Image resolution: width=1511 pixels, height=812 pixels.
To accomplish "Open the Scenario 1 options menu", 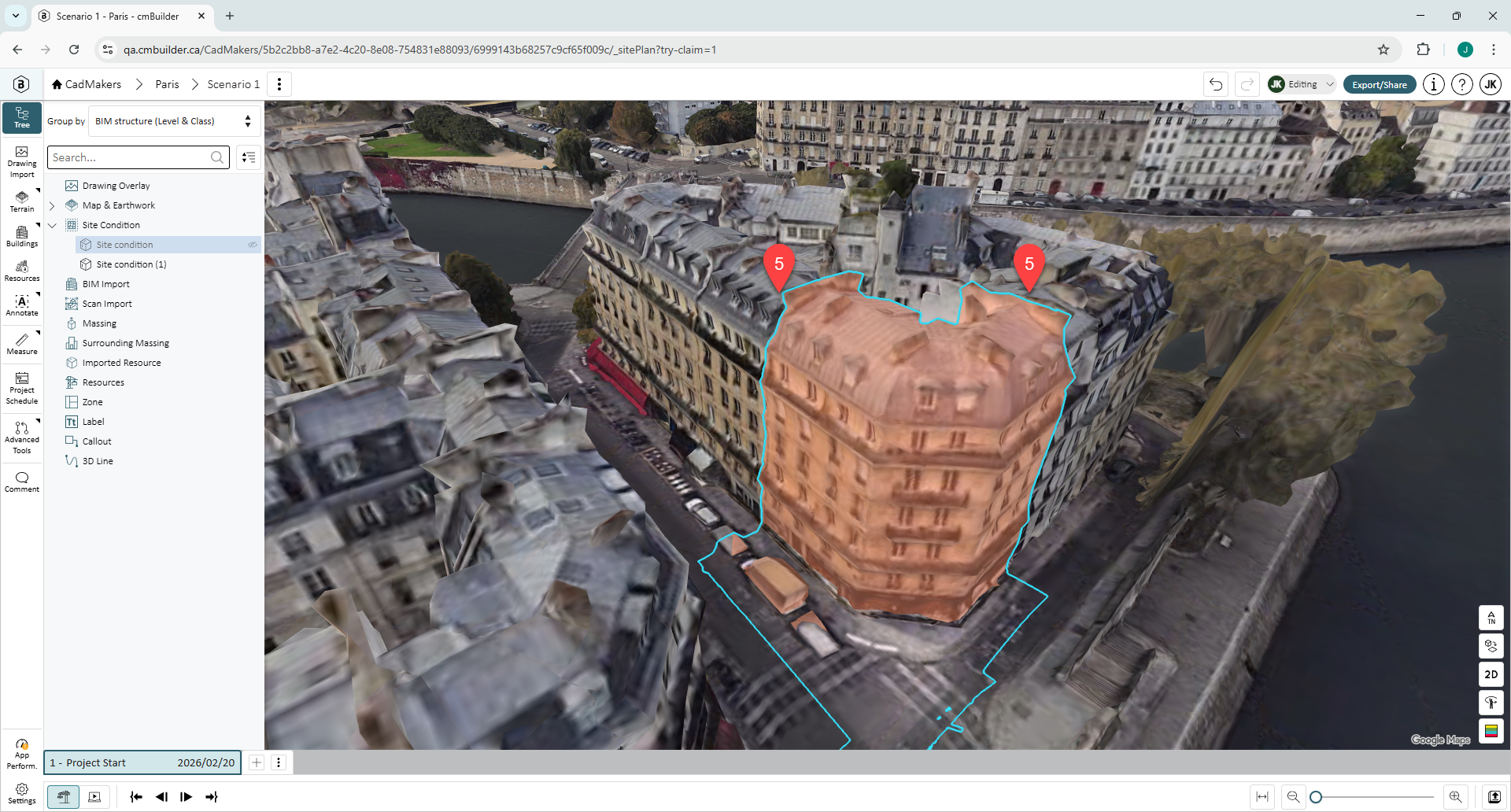I will coord(279,84).
